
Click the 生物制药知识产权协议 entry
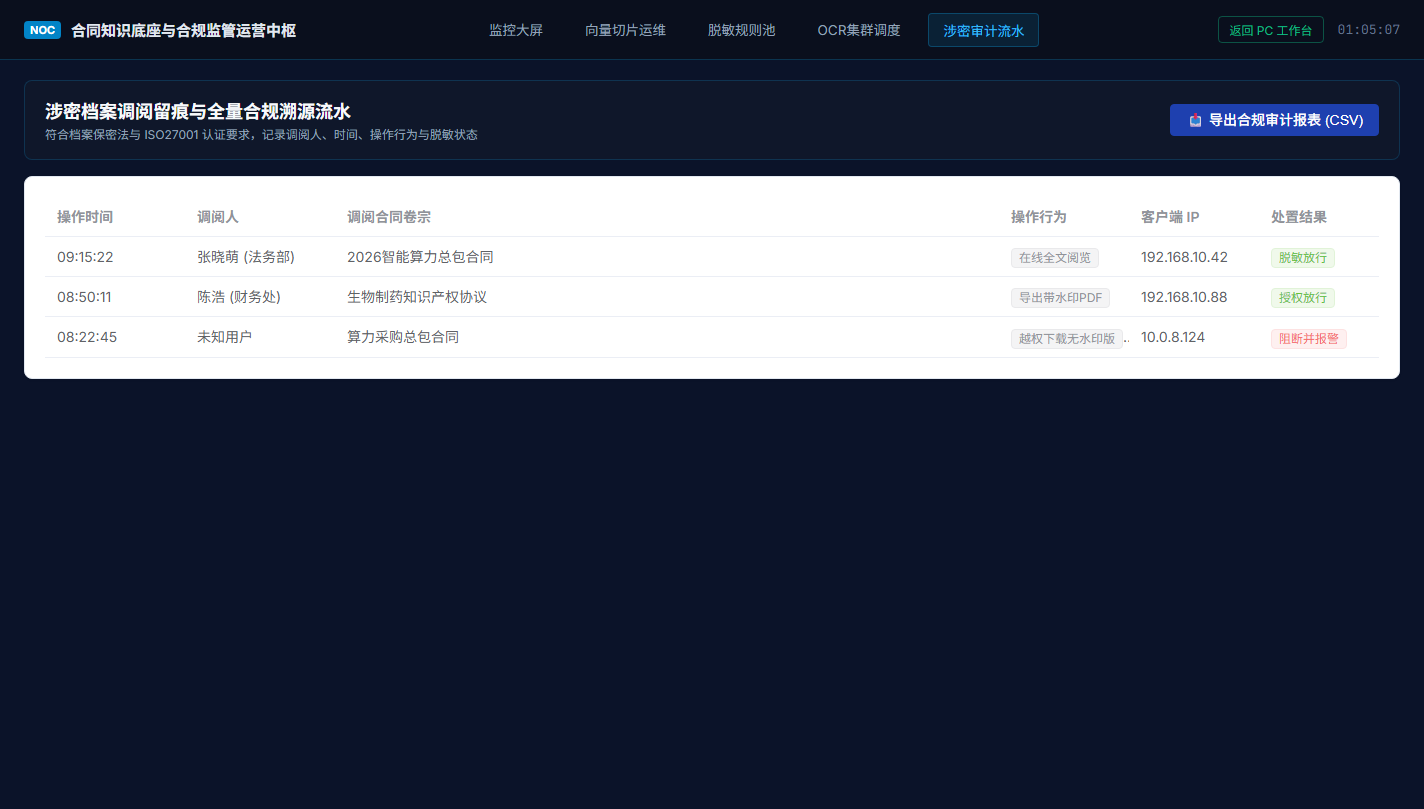[417, 297]
